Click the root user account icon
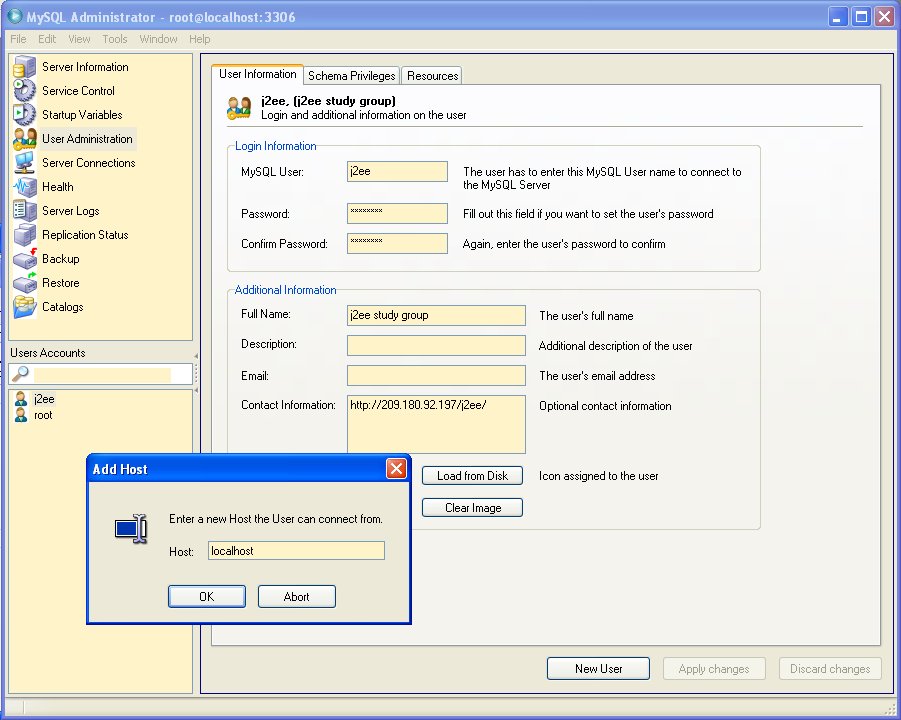 (21, 415)
